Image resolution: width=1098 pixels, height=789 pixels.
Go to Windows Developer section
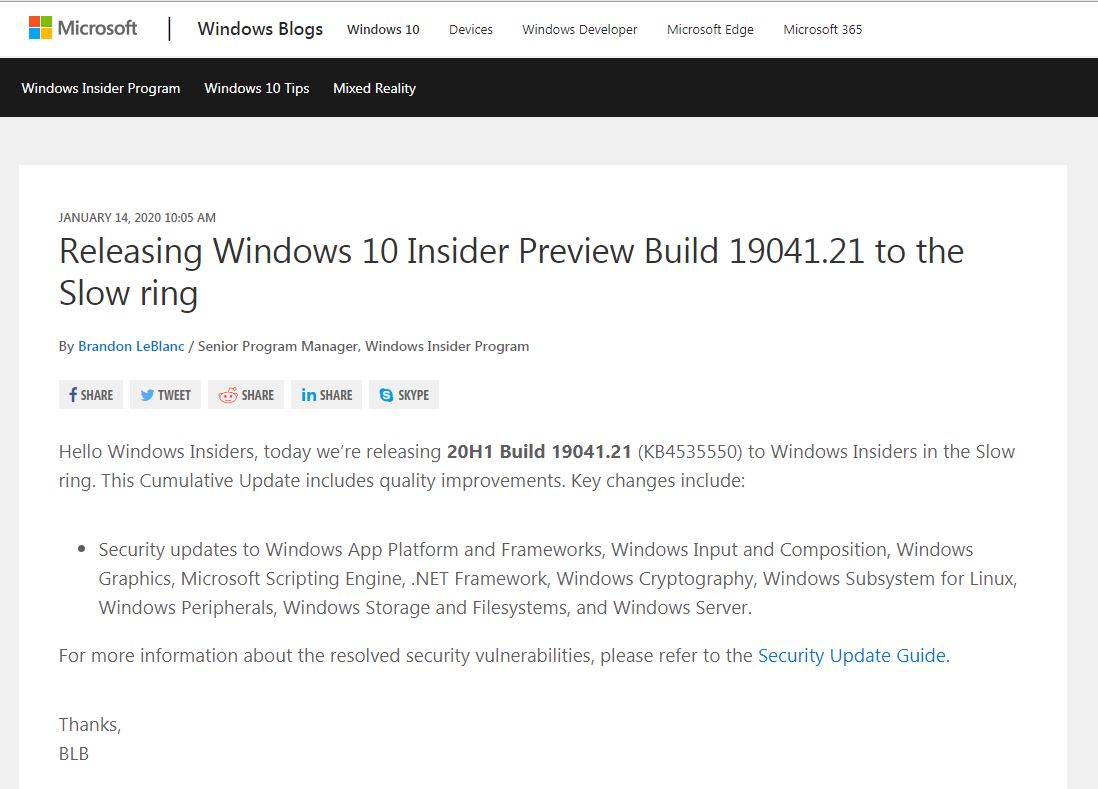tap(580, 29)
